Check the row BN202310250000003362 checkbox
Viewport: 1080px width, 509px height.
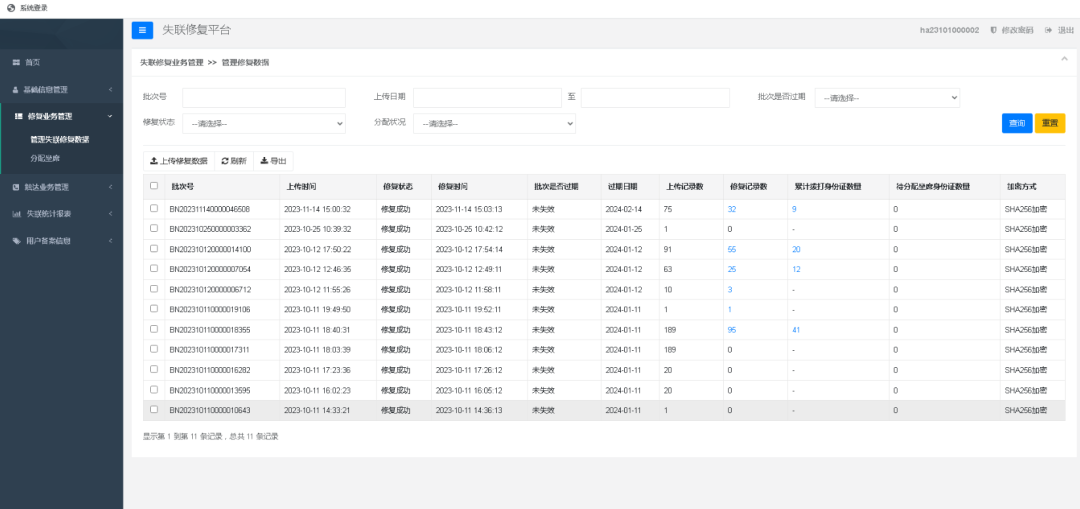(x=154, y=227)
